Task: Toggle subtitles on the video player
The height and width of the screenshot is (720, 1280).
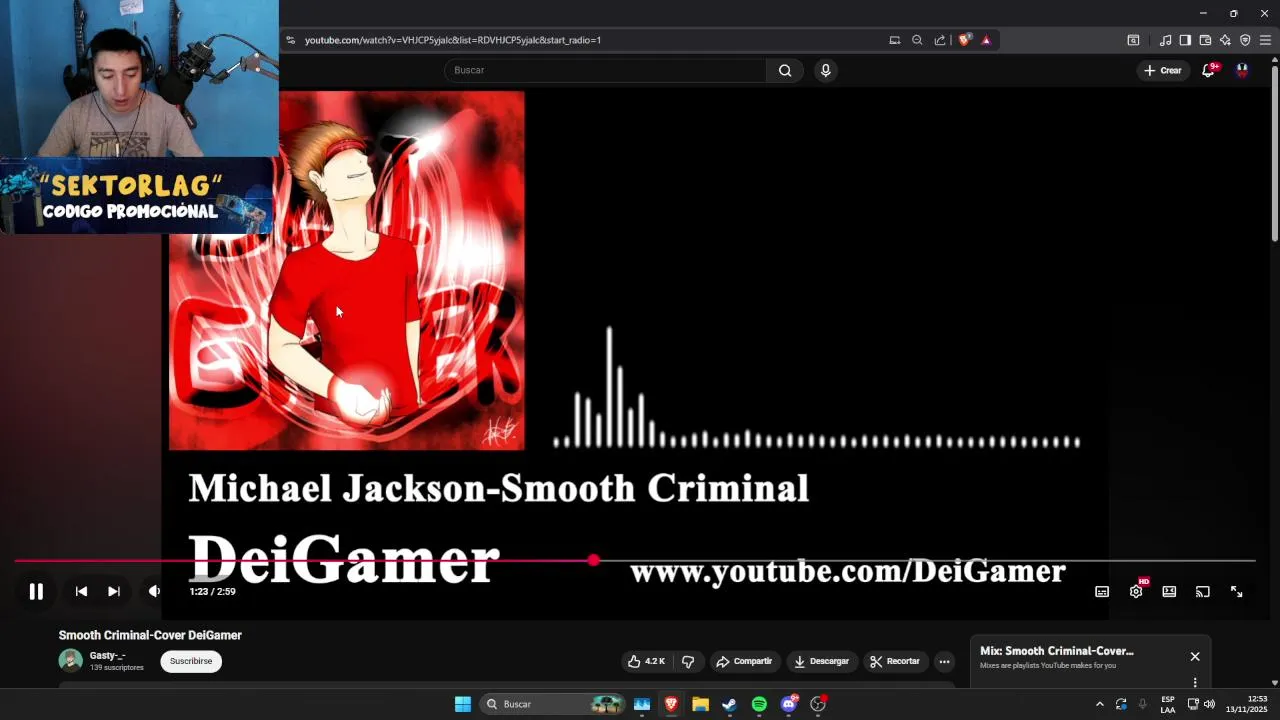Action: (x=1102, y=591)
